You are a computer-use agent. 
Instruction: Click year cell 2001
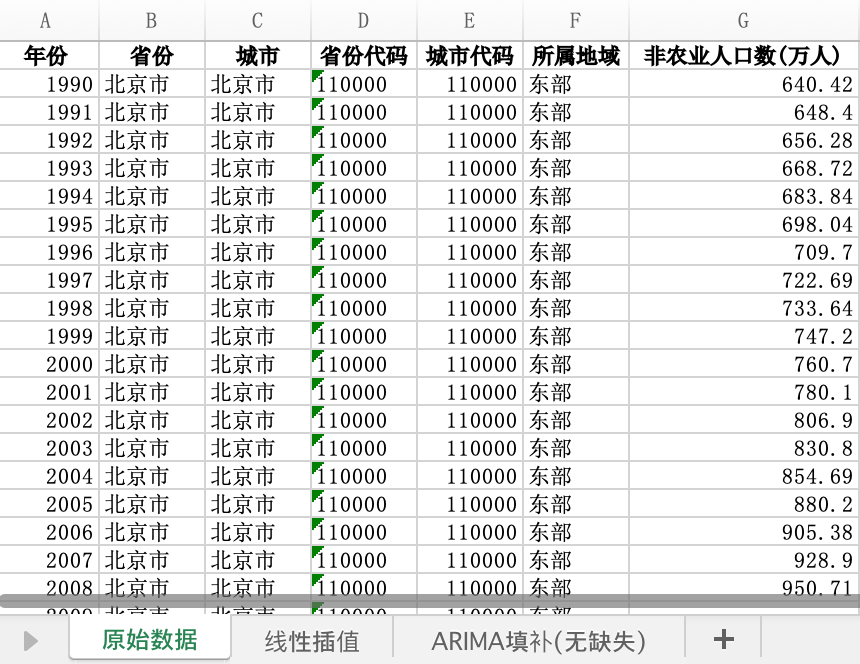[x=49, y=391]
